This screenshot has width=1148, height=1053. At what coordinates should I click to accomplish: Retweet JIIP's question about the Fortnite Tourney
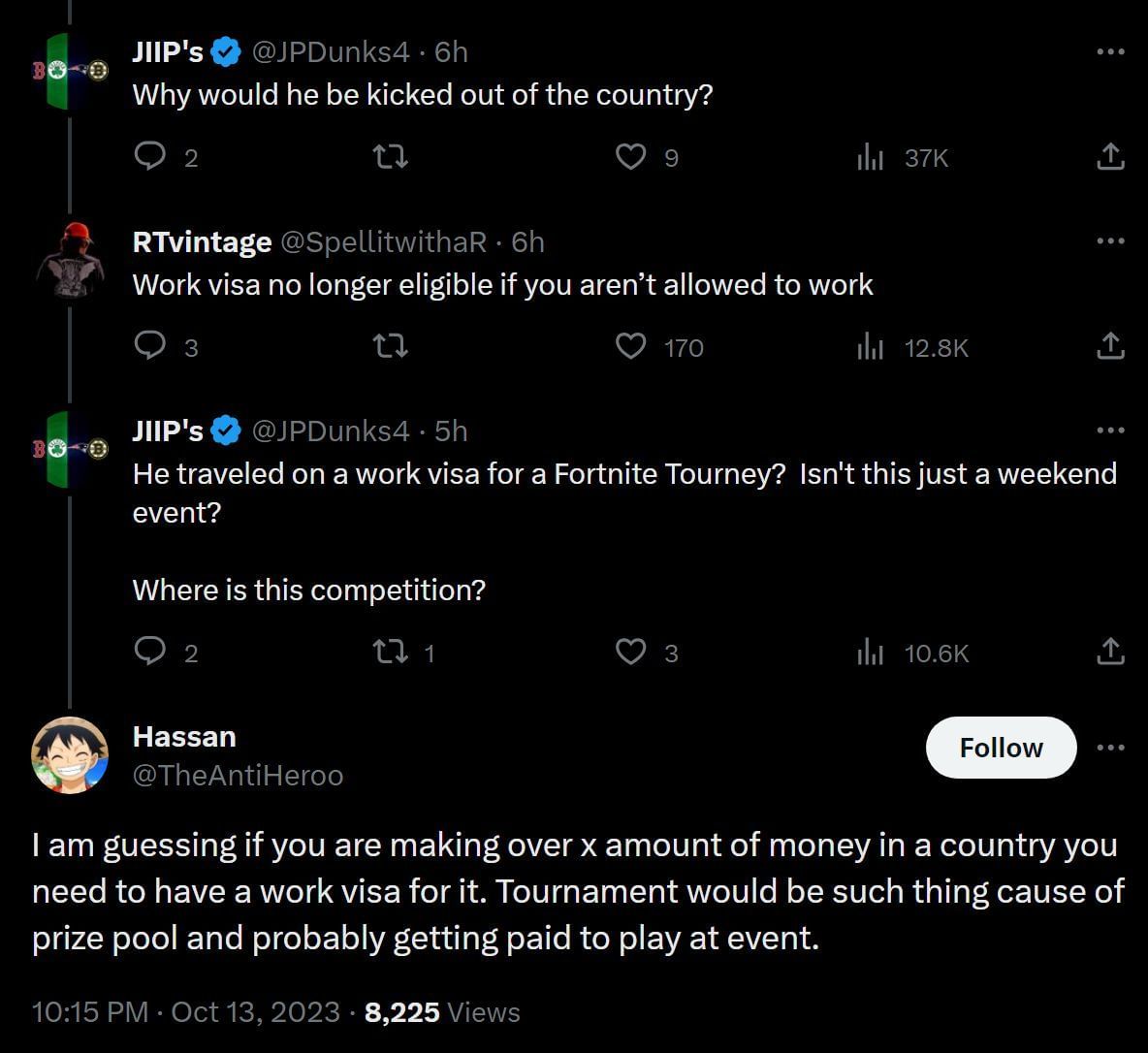(392, 653)
